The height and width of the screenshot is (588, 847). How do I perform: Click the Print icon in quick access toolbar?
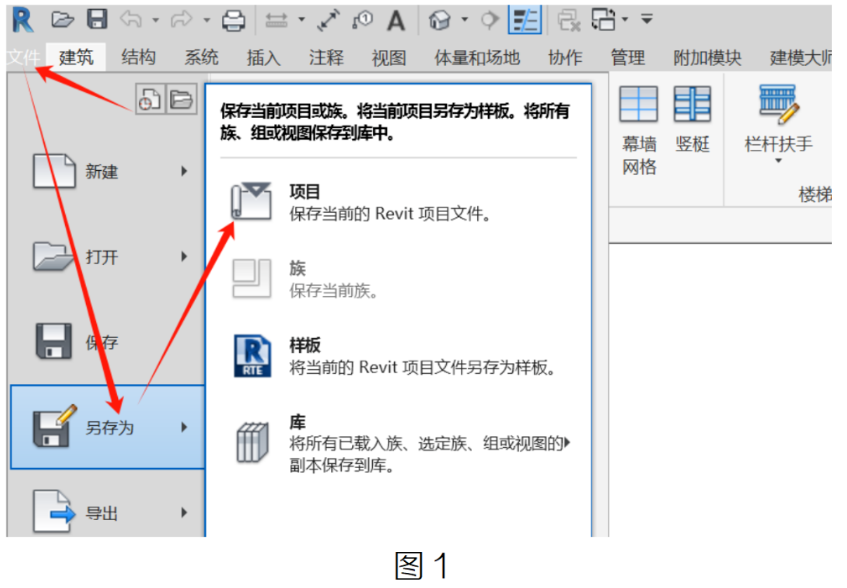pyautogui.click(x=233, y=21)
